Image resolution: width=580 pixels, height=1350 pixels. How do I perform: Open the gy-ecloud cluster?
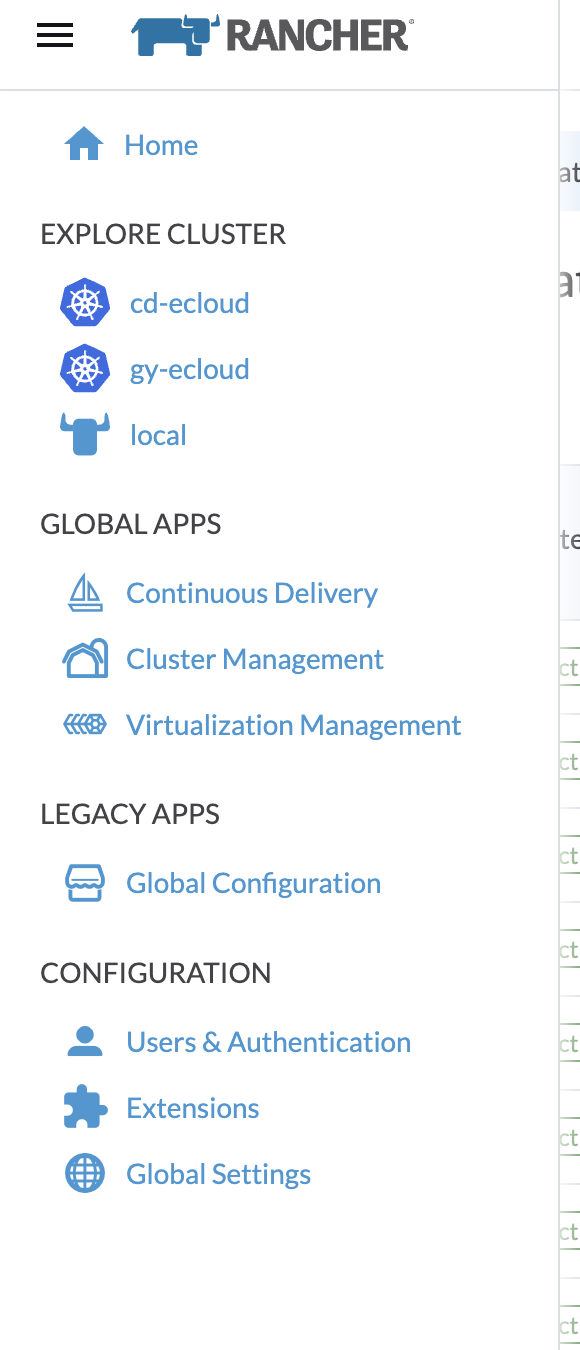coord(189,369)
